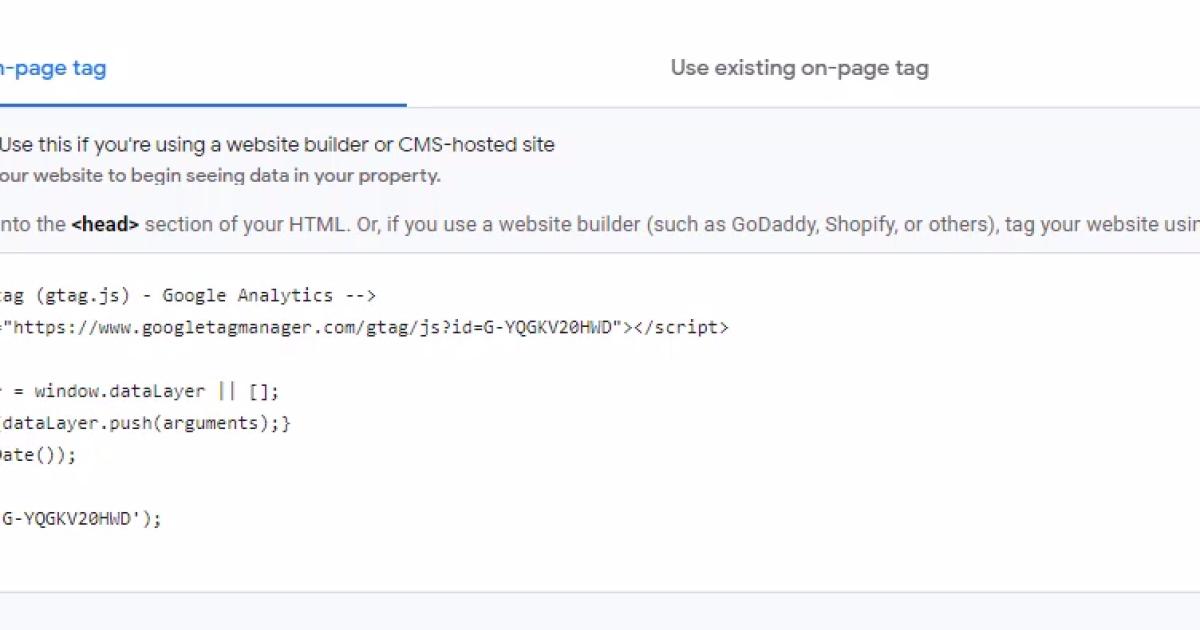1200x630 pixels.
Task: Click the Date() function line in the snippet
Action: [38, 455]
